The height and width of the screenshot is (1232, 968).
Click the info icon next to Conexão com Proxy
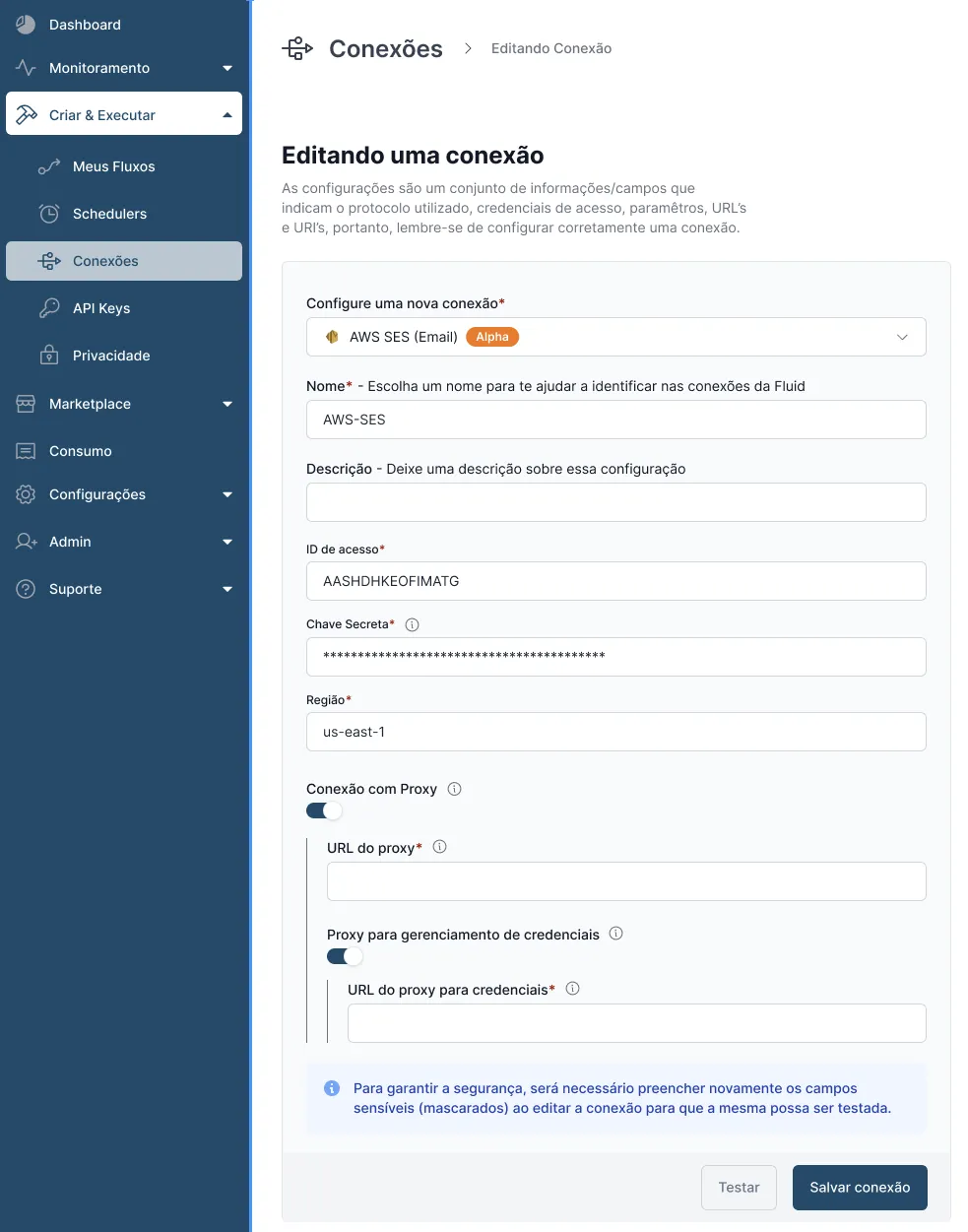[x=455, y=789]
